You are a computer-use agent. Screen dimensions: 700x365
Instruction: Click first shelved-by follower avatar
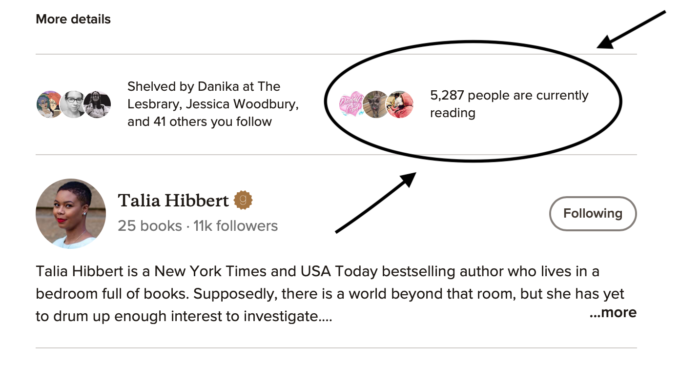point(49,104)
